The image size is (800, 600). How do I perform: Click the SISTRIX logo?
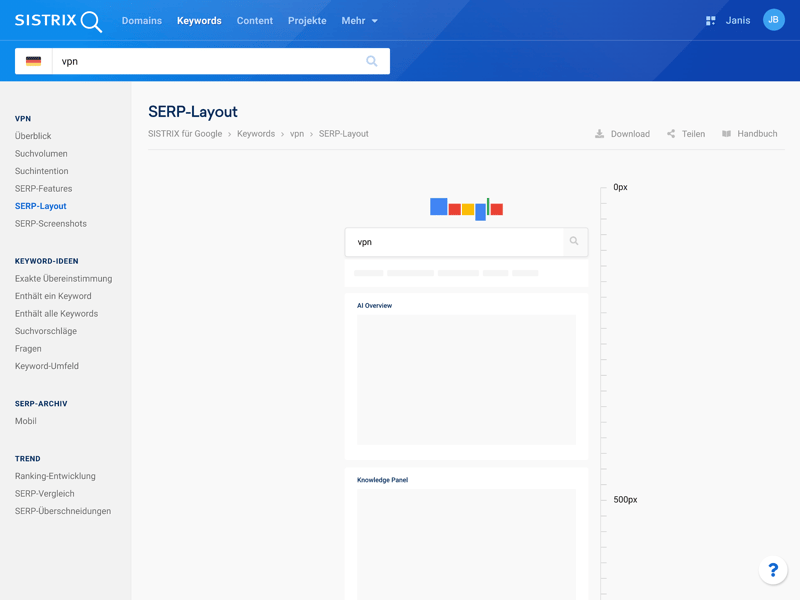(58, 21)
